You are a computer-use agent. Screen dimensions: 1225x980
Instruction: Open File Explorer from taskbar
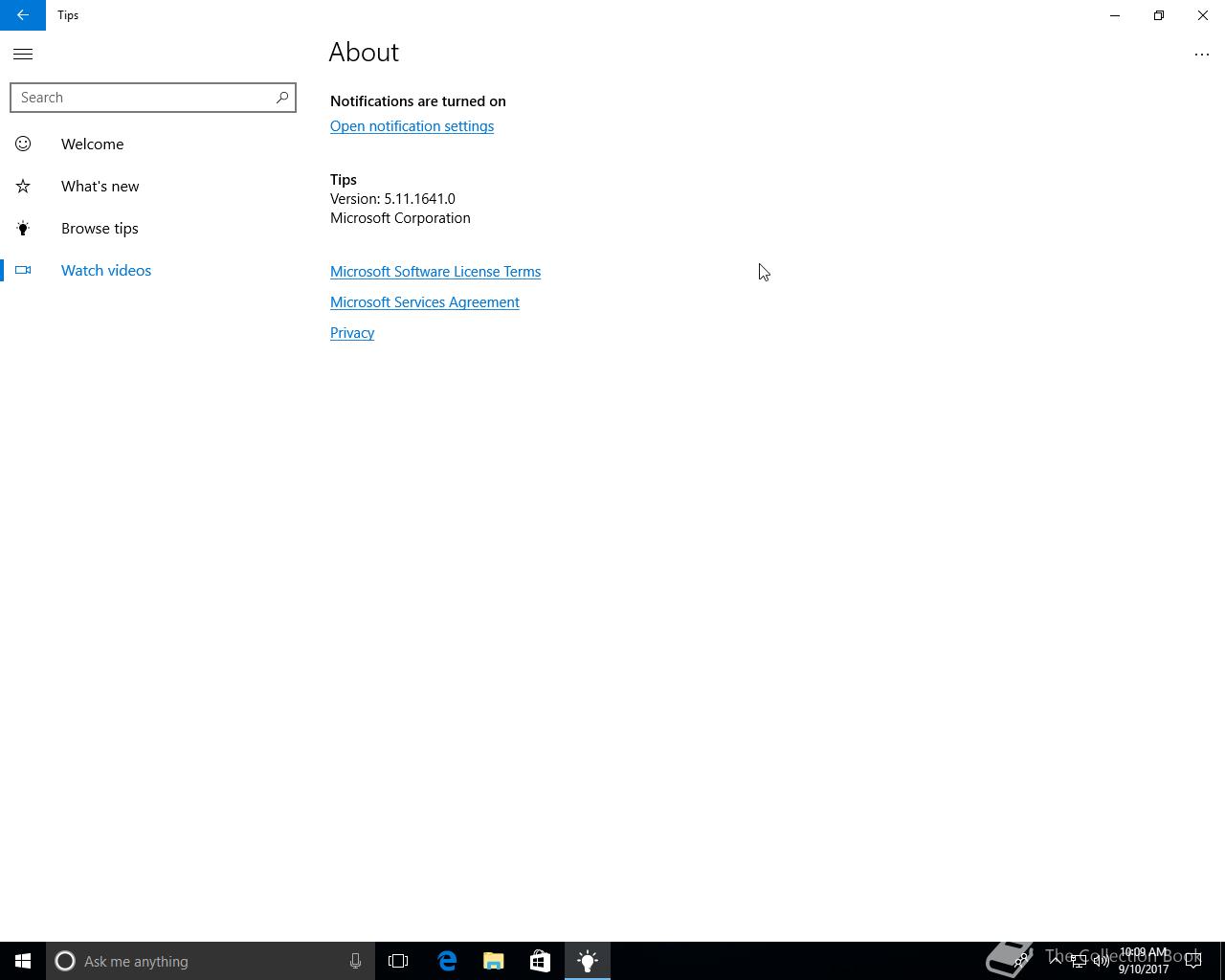pyautogui.click(x=494, y=961)
